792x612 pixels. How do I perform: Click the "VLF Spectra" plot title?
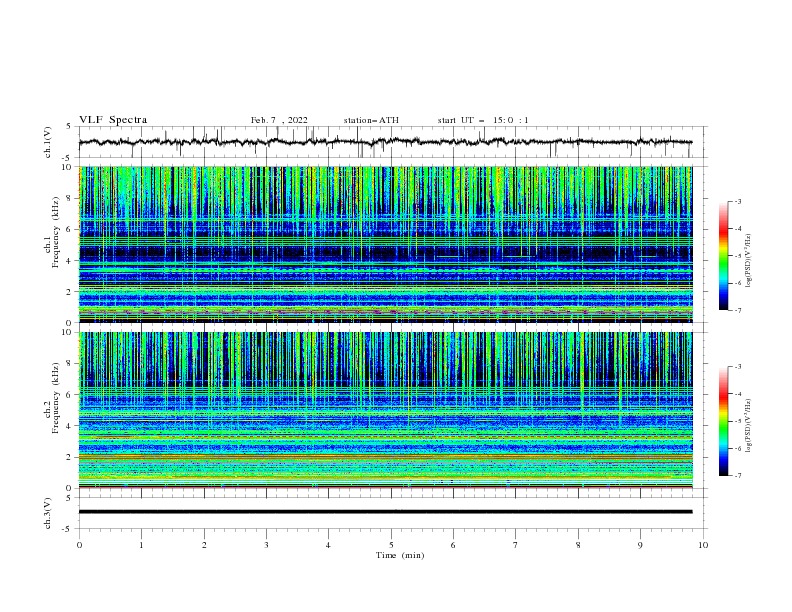(x=113, y=120)
